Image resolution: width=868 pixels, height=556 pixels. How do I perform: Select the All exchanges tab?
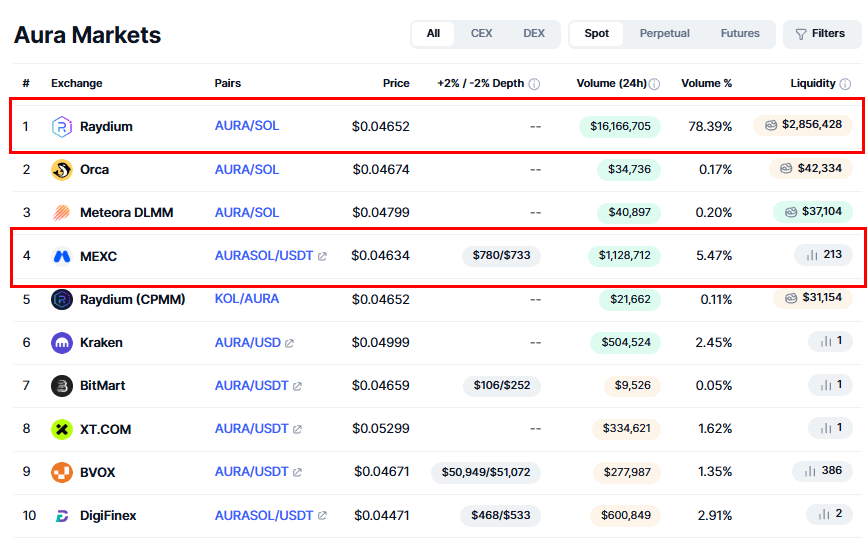point(433,34)
